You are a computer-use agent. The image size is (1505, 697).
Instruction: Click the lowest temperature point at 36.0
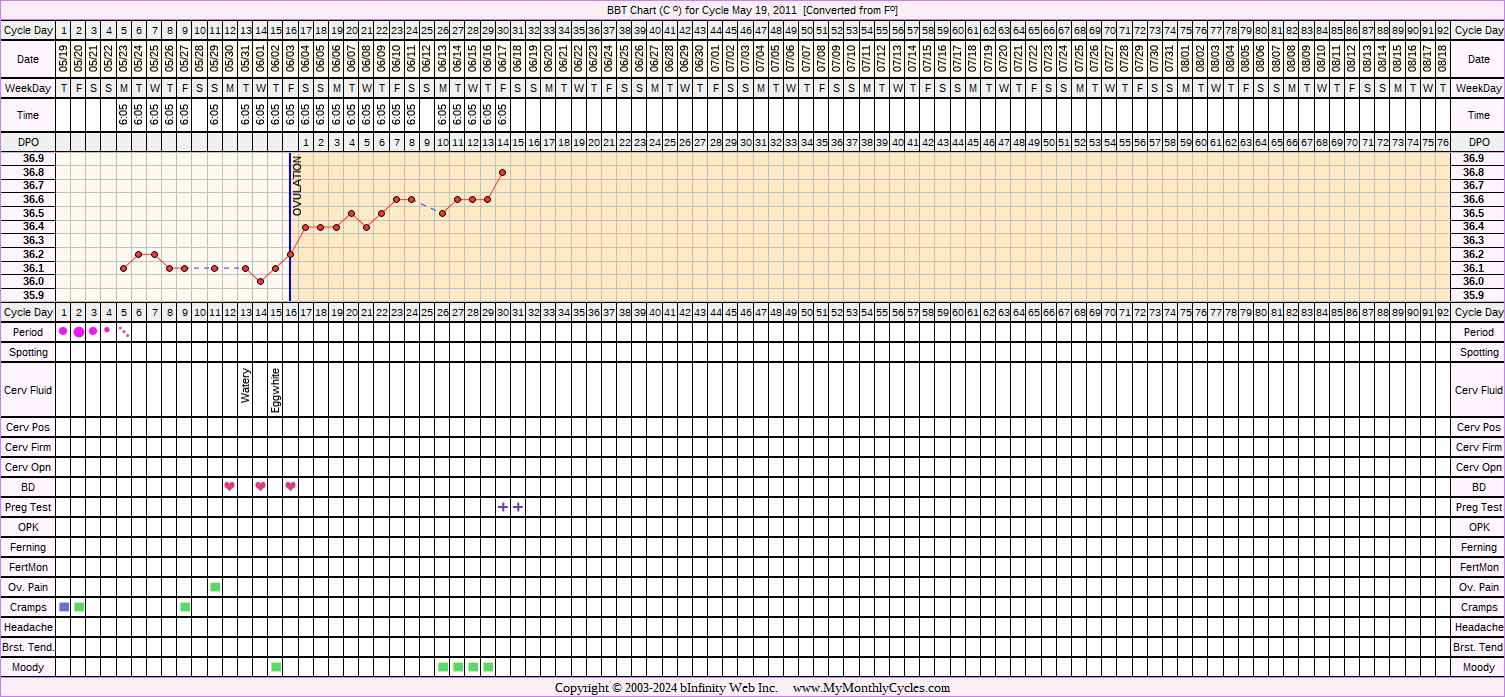click(x=260, y=281)
